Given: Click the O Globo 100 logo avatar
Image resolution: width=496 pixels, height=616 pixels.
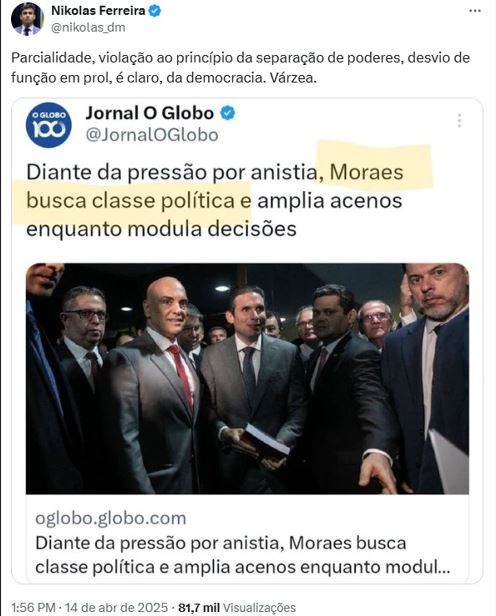Looking at the screenshot, I should [49, 125].
